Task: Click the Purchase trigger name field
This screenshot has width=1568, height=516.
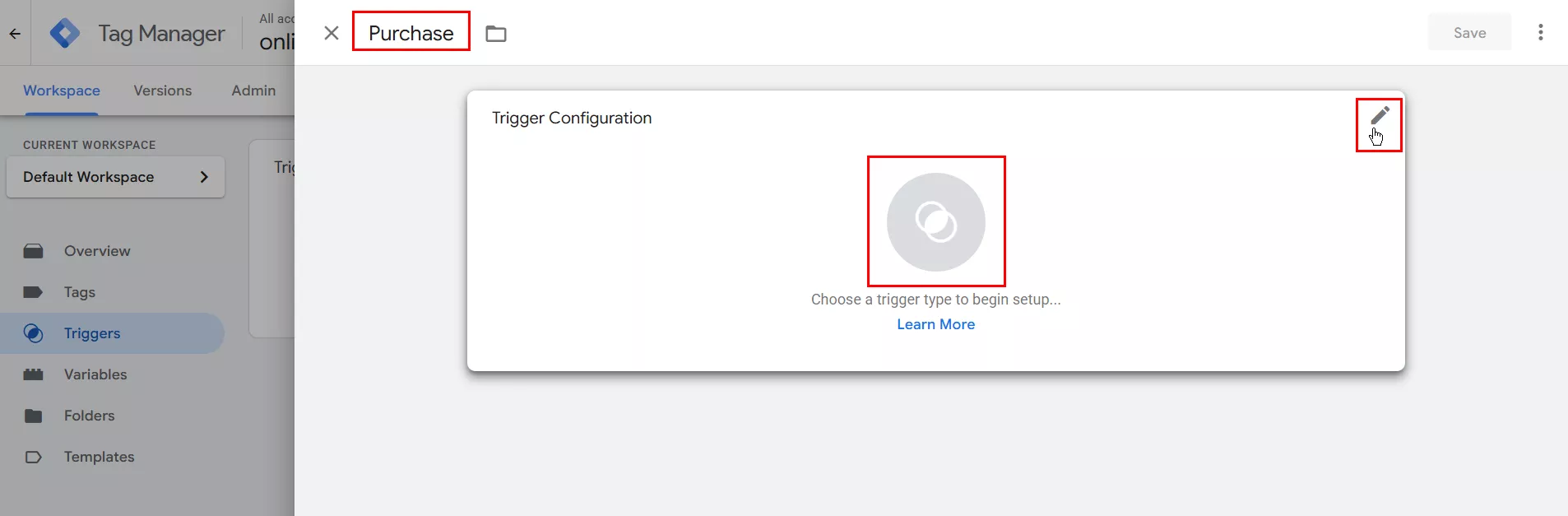Action: (411, 33)
